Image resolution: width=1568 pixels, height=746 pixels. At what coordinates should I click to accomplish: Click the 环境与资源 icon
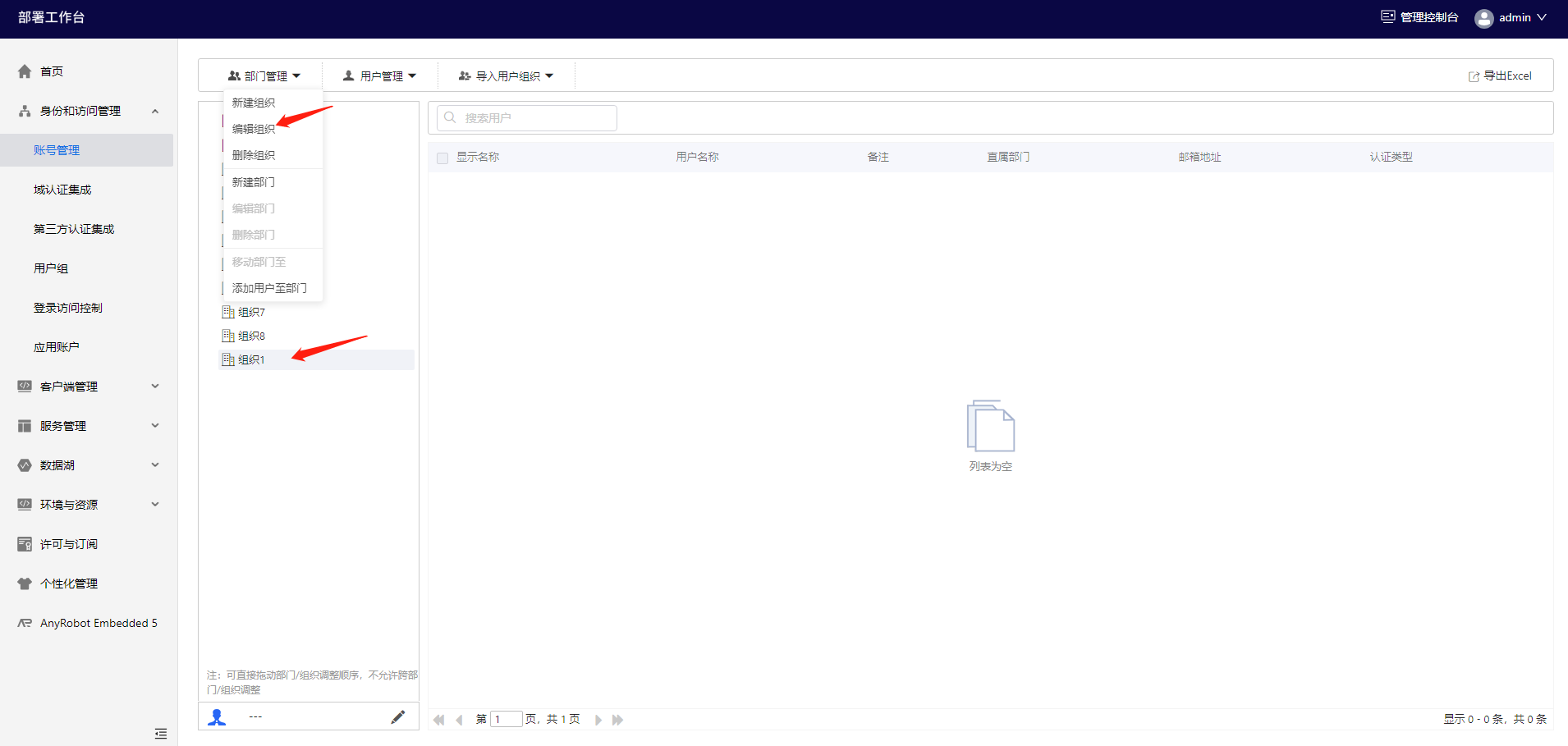pyautogui.click(x=25, y=505)
